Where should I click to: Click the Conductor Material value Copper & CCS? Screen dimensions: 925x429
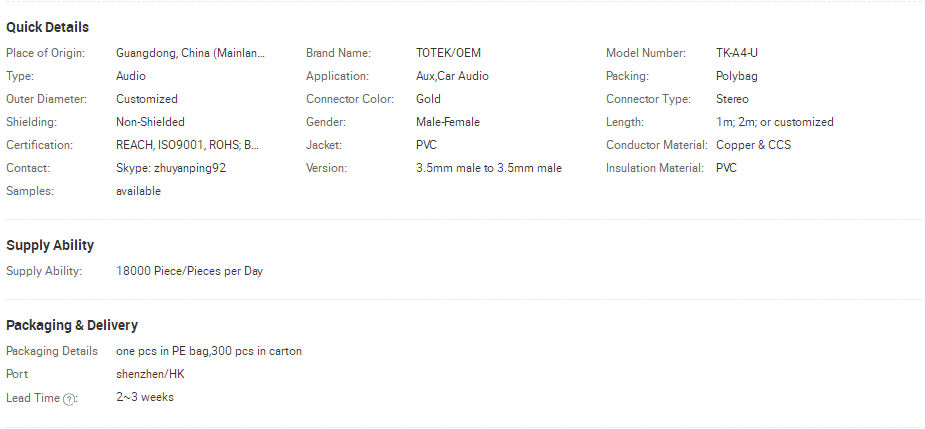tap(753, 145)
